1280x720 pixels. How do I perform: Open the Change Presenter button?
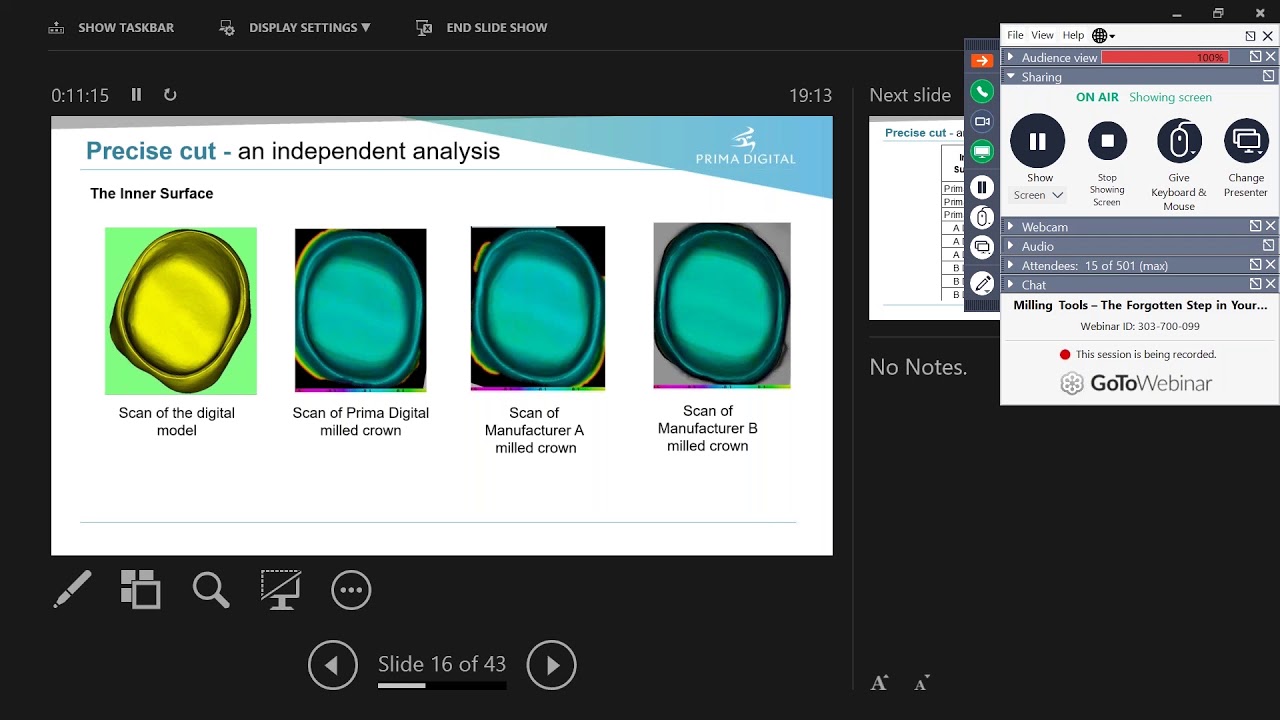[1246, 141]
